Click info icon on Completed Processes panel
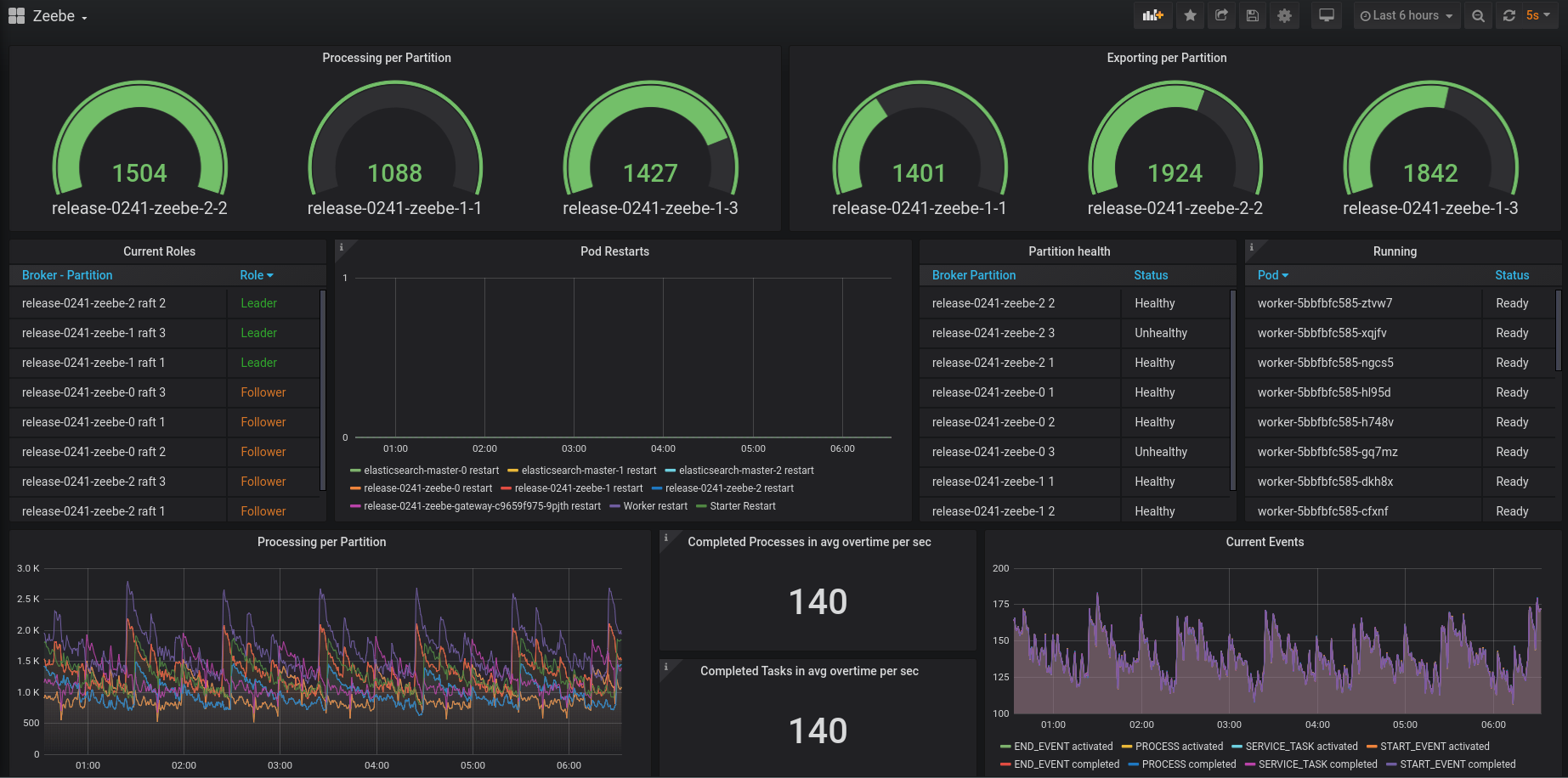Image resolution: width=1568 pixels, height=778 pixels. click(665, 538)
